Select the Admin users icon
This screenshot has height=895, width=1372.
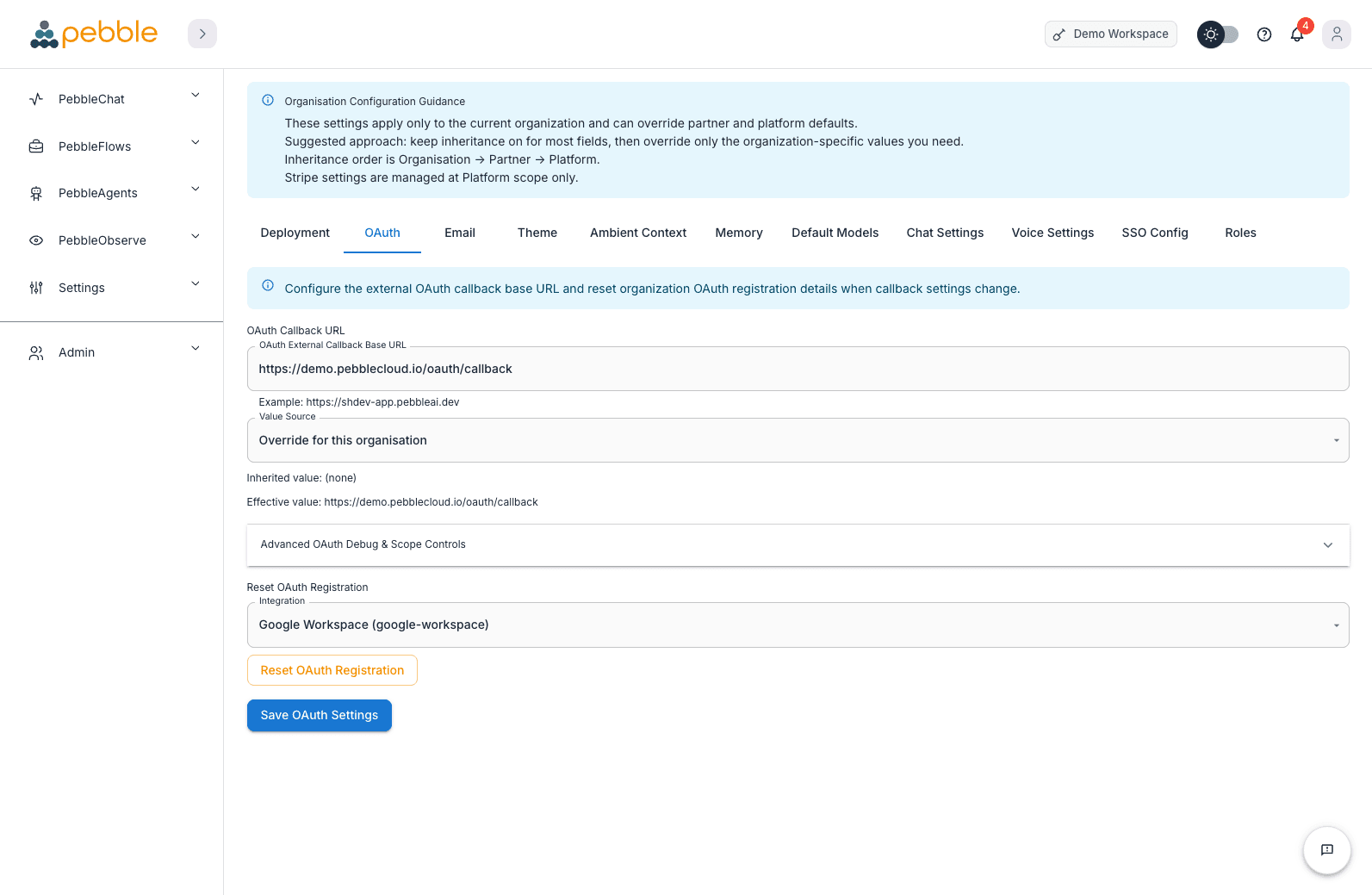click(35, 352)
